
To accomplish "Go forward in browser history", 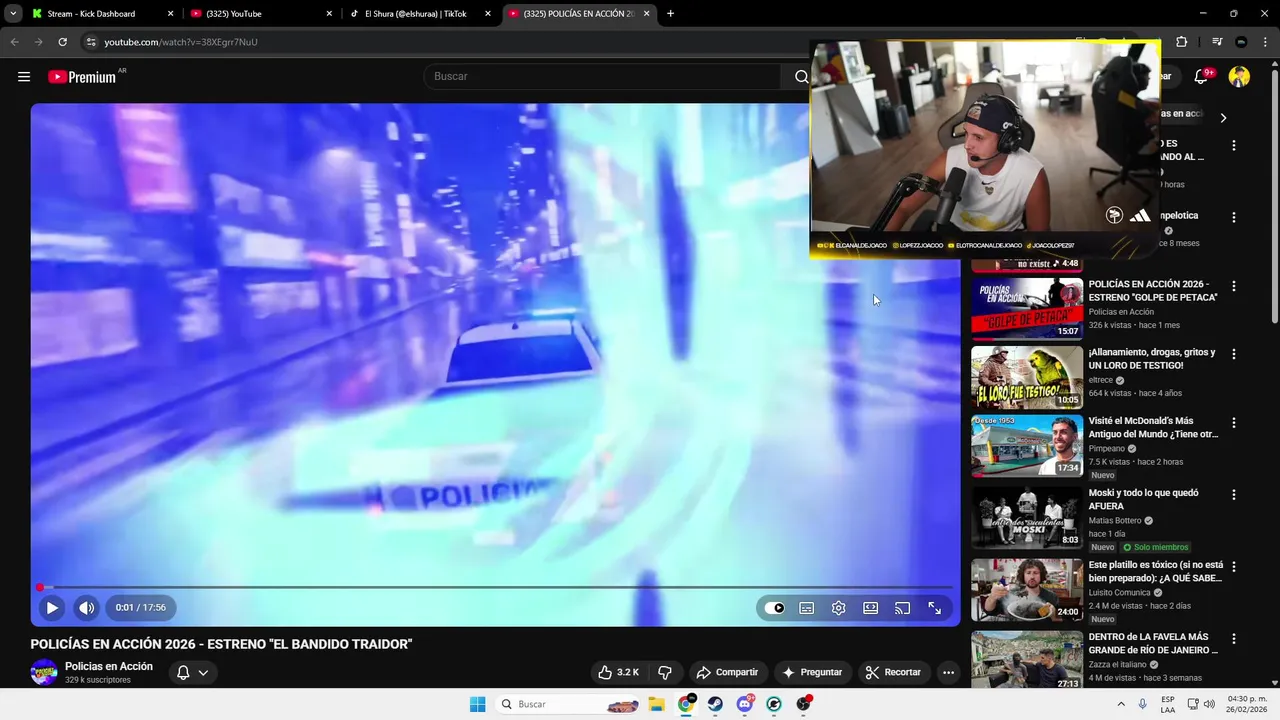I will click(38, 42).
